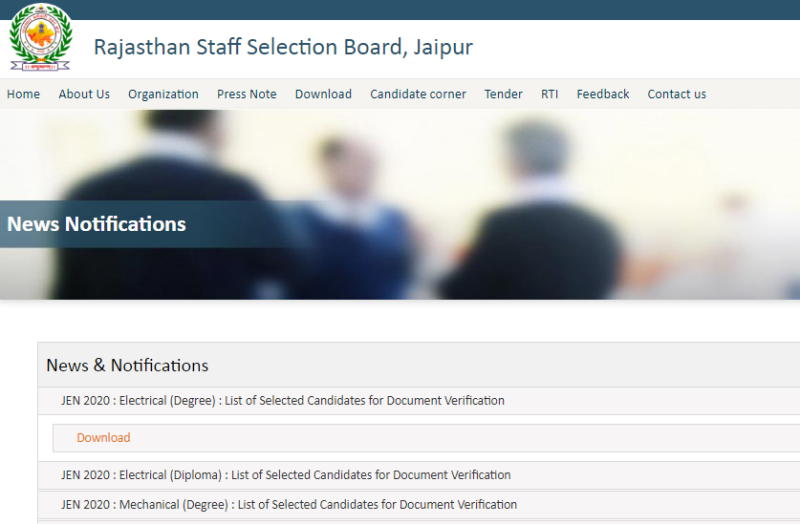Click the Rajasthan Staff Selection Board emblem logo
Image resolution: width=800 pixels, height=524 pixels.
[x=40, y=37]
